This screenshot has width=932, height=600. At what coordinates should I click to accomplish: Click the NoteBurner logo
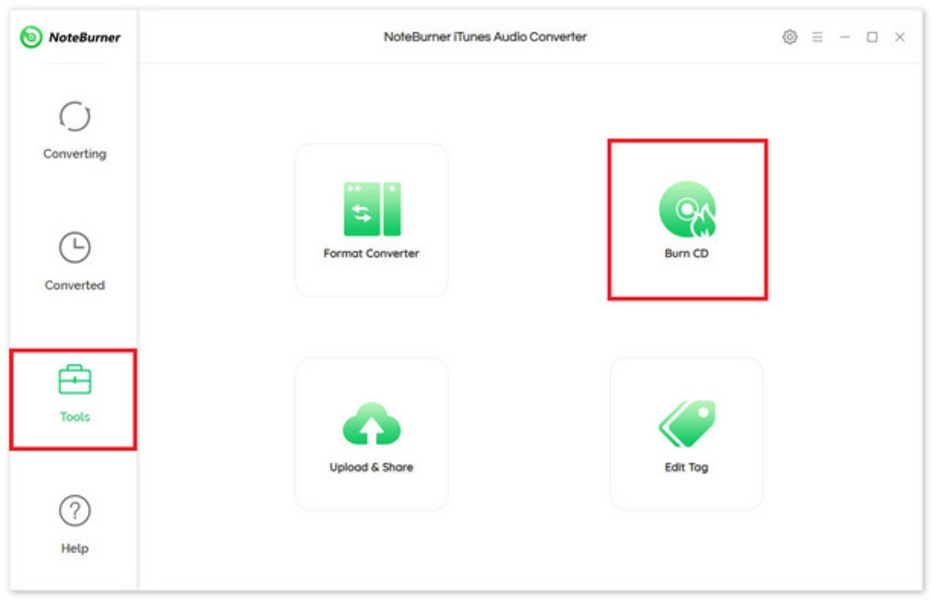70,37
